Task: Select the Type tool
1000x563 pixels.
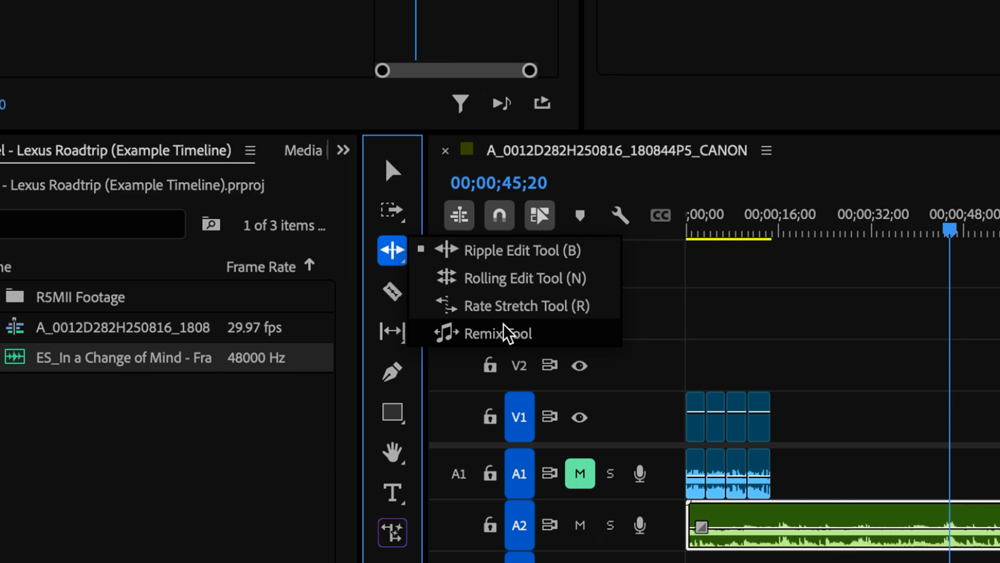Action: point(392,492)
